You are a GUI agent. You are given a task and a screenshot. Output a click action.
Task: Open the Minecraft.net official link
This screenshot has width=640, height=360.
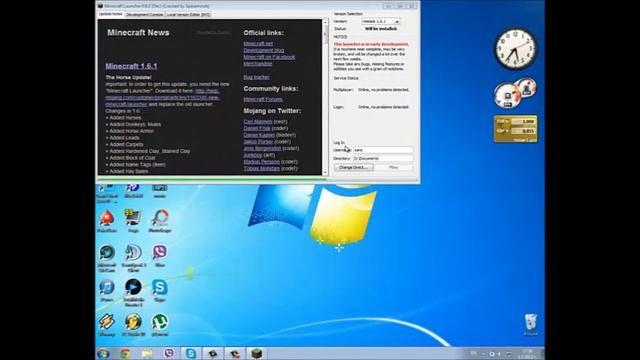pyautogui.click(x=258, y=44)
